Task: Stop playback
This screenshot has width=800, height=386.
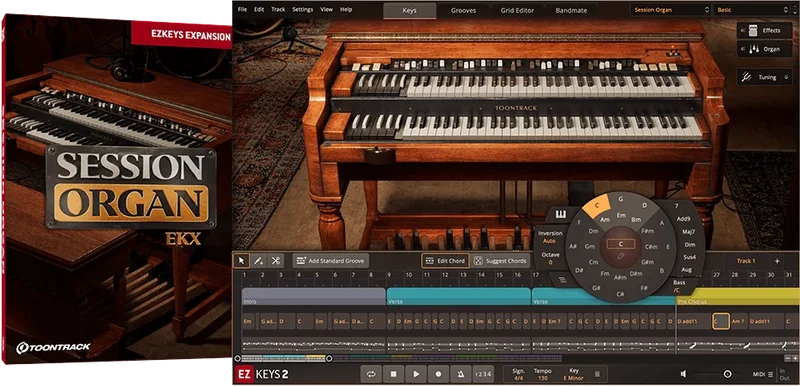Action: pyautogui.click(x=393, y=374)
